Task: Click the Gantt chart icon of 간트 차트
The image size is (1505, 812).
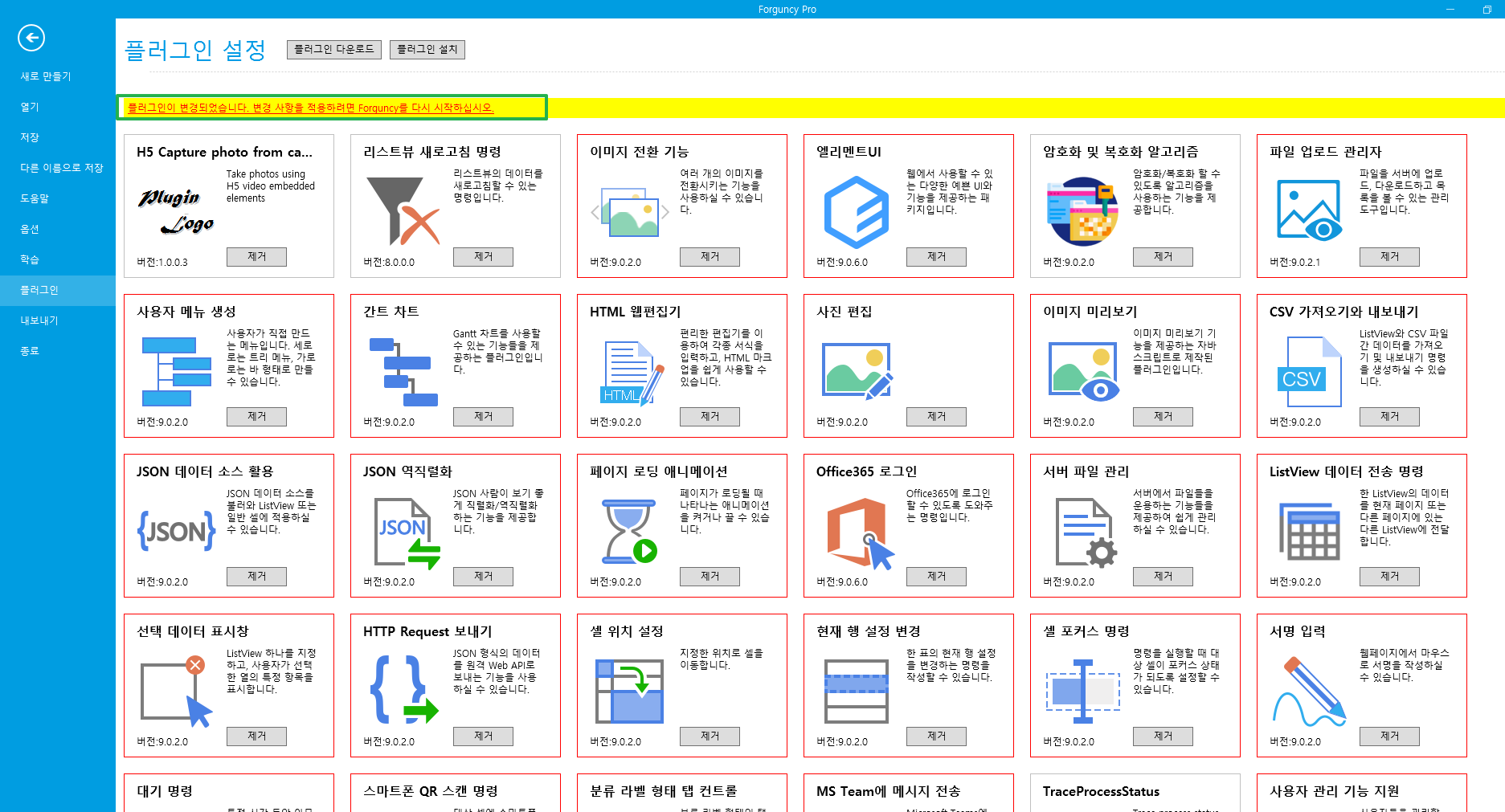Action: pyautogui.click(x=403, y=371)
